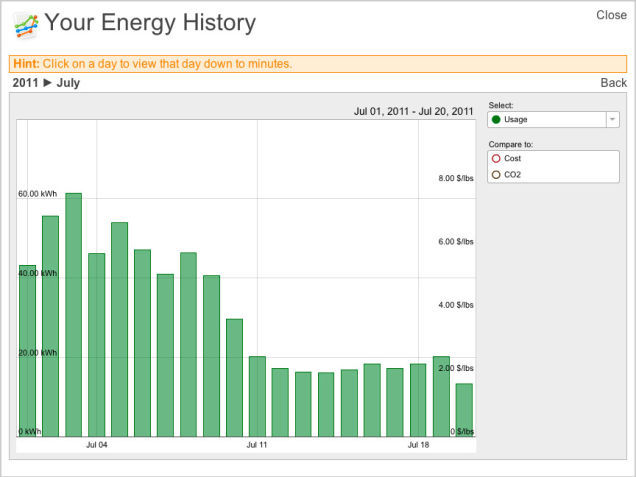Click the dropdown arrow beside Usage
Viewport: 636px width, 477px height.
pyautogui.click(x=611, y=120)
